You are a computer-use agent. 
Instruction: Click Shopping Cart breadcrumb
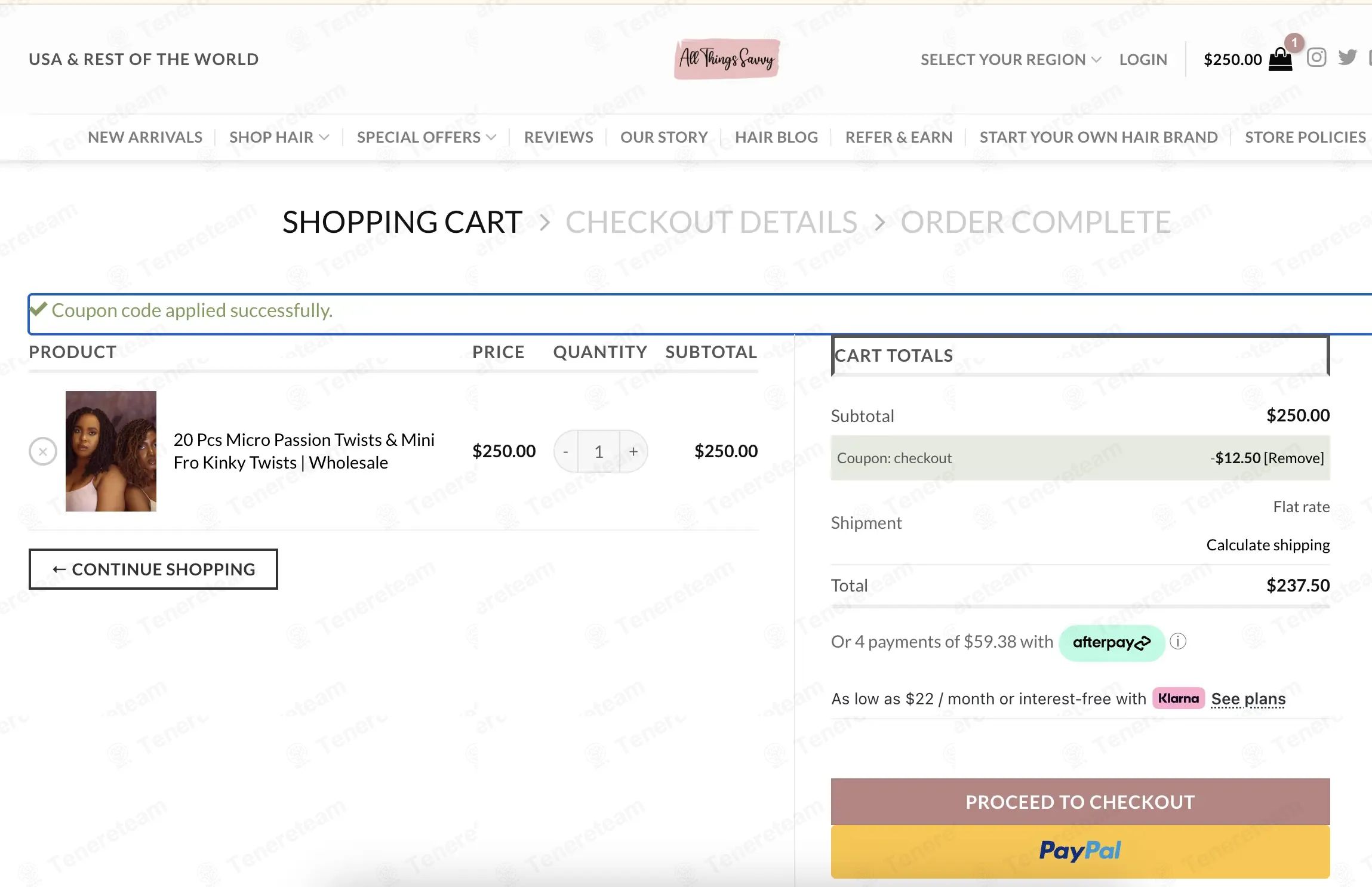[x=402, y=222]
